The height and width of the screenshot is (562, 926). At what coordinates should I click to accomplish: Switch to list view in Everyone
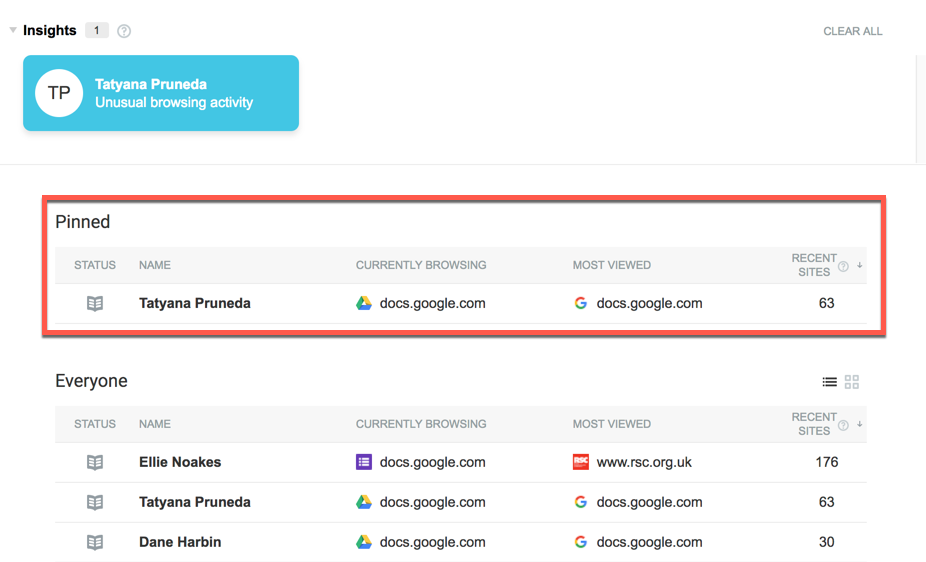tap(829, 382)
